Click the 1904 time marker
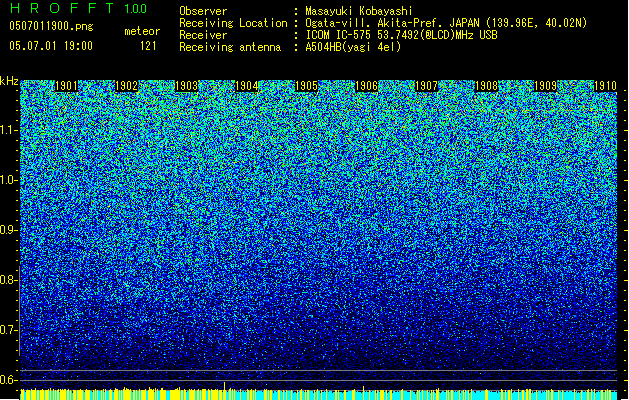Viewport: 629px width, 400px height. click(246, 86)
